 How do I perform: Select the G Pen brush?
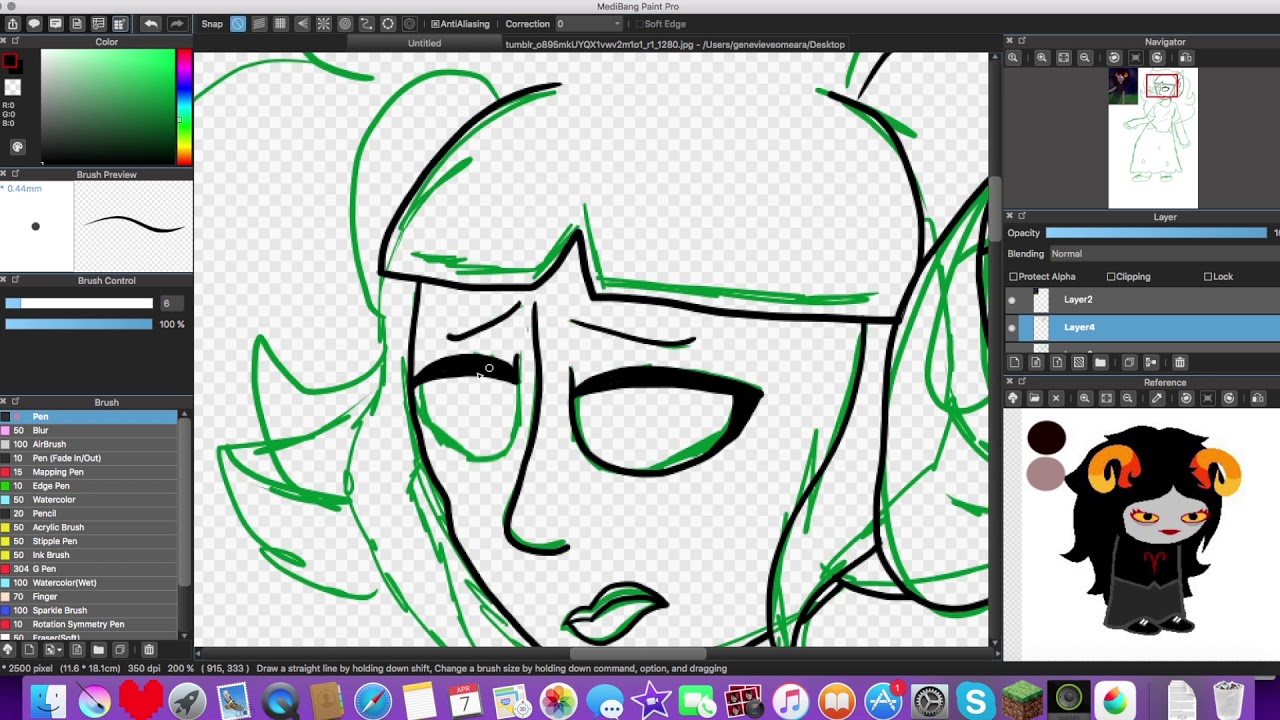(89, 569)
